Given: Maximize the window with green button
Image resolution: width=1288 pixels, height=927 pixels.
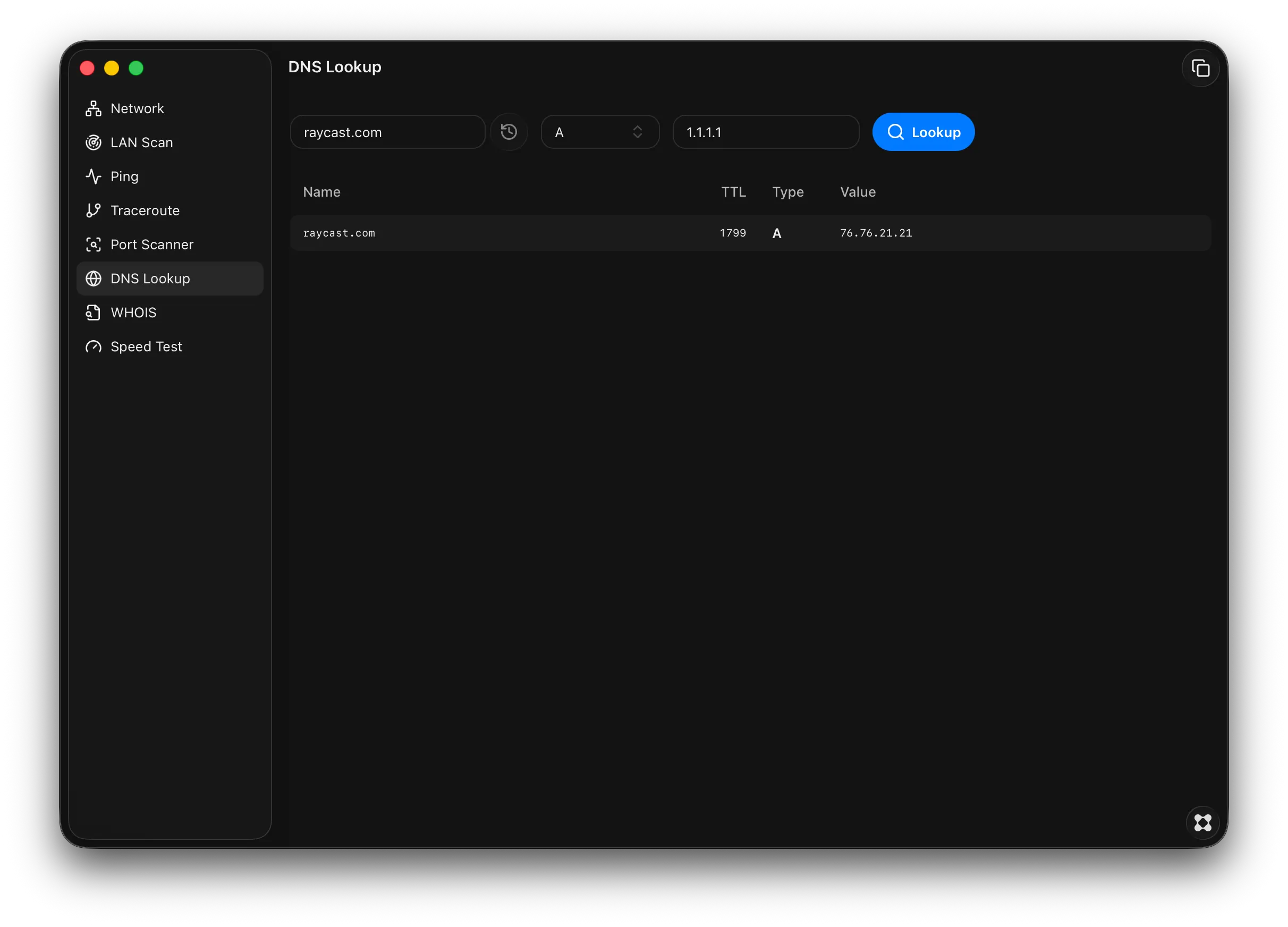Looking at the screenshot, I should tap(135, 68).
